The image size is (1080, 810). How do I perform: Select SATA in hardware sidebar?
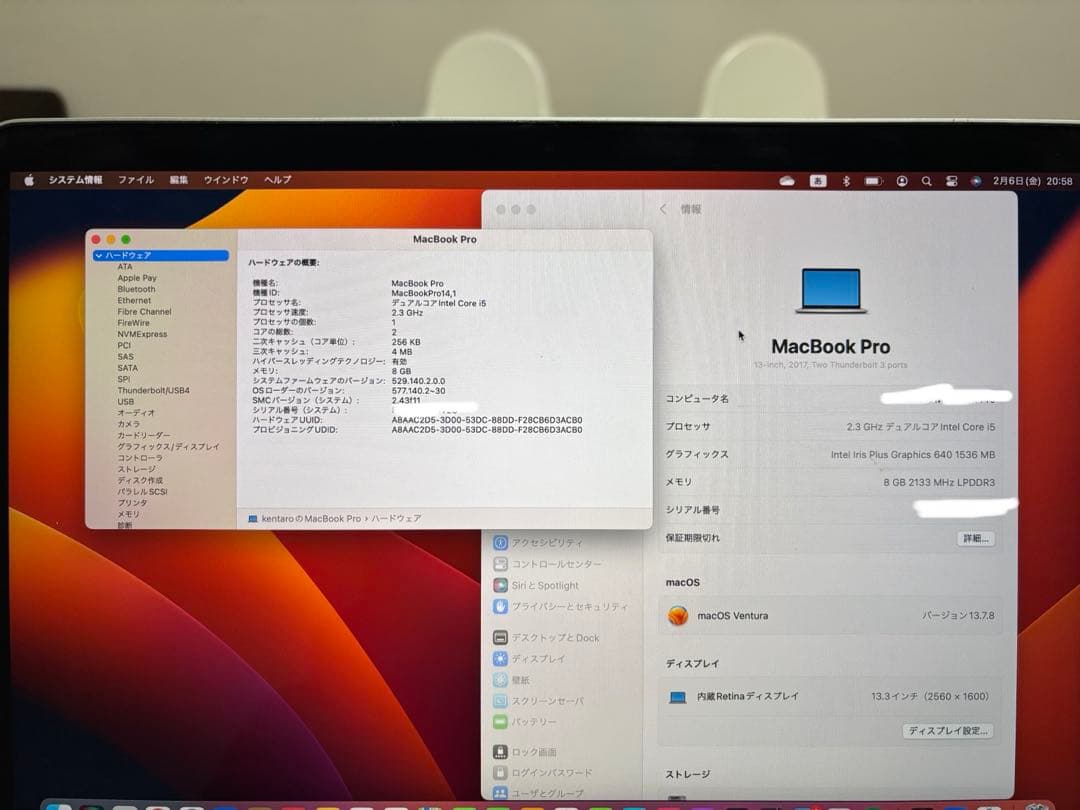127,368
